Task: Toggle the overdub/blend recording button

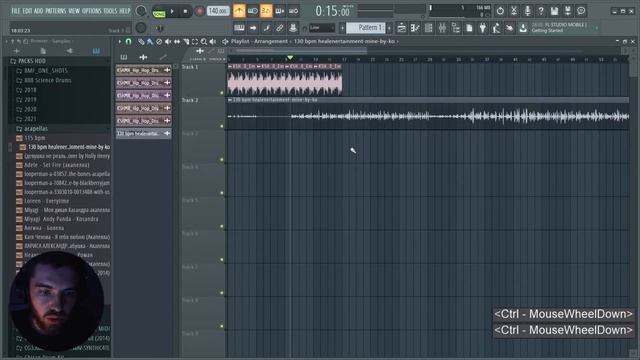Action: click(x=280, y=11)
